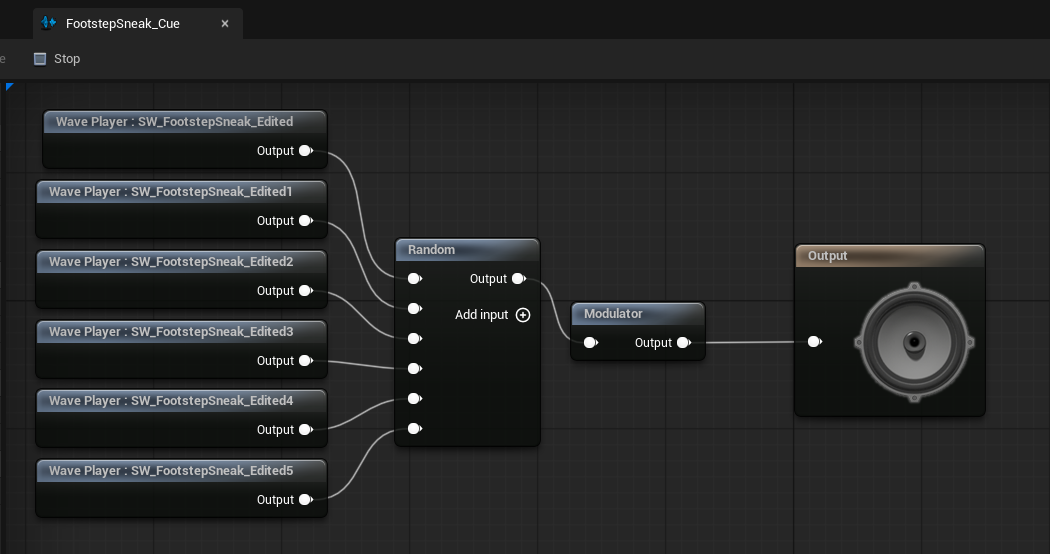
Task: Select the sixth input pin of Random node
Action: pos(415,429)
